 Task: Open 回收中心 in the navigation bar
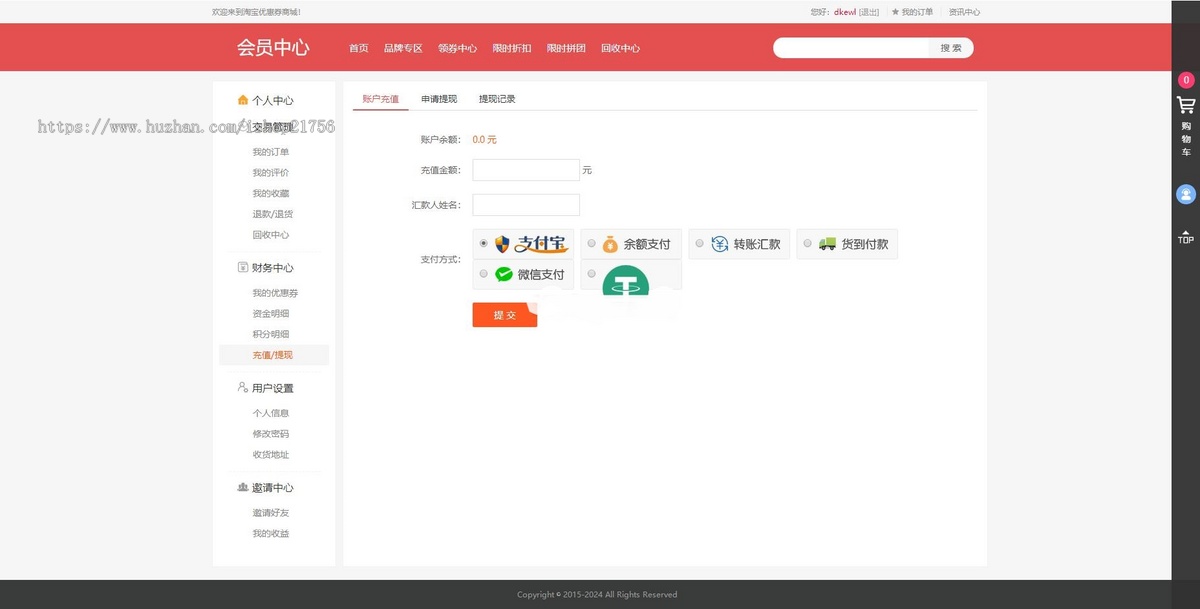(x=620, y=48)
